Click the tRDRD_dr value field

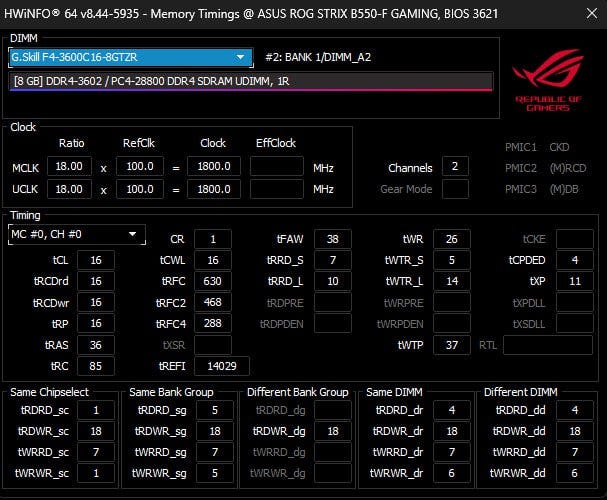point(452,410)
